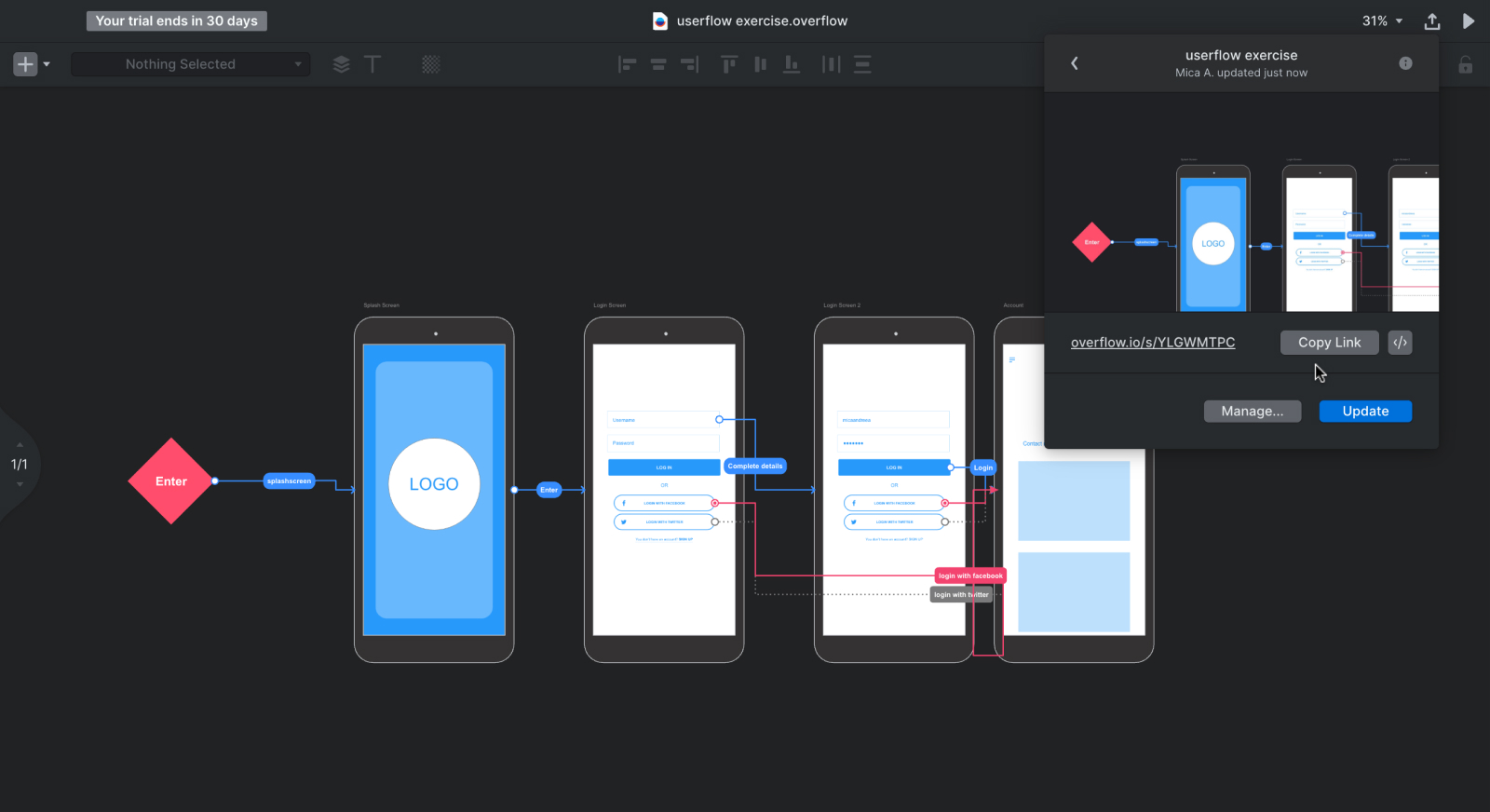This screenshot has height=812, width=1490.
Task: Align objects to horizontal center
Action: pyautogui.click(x=658, y=64)
